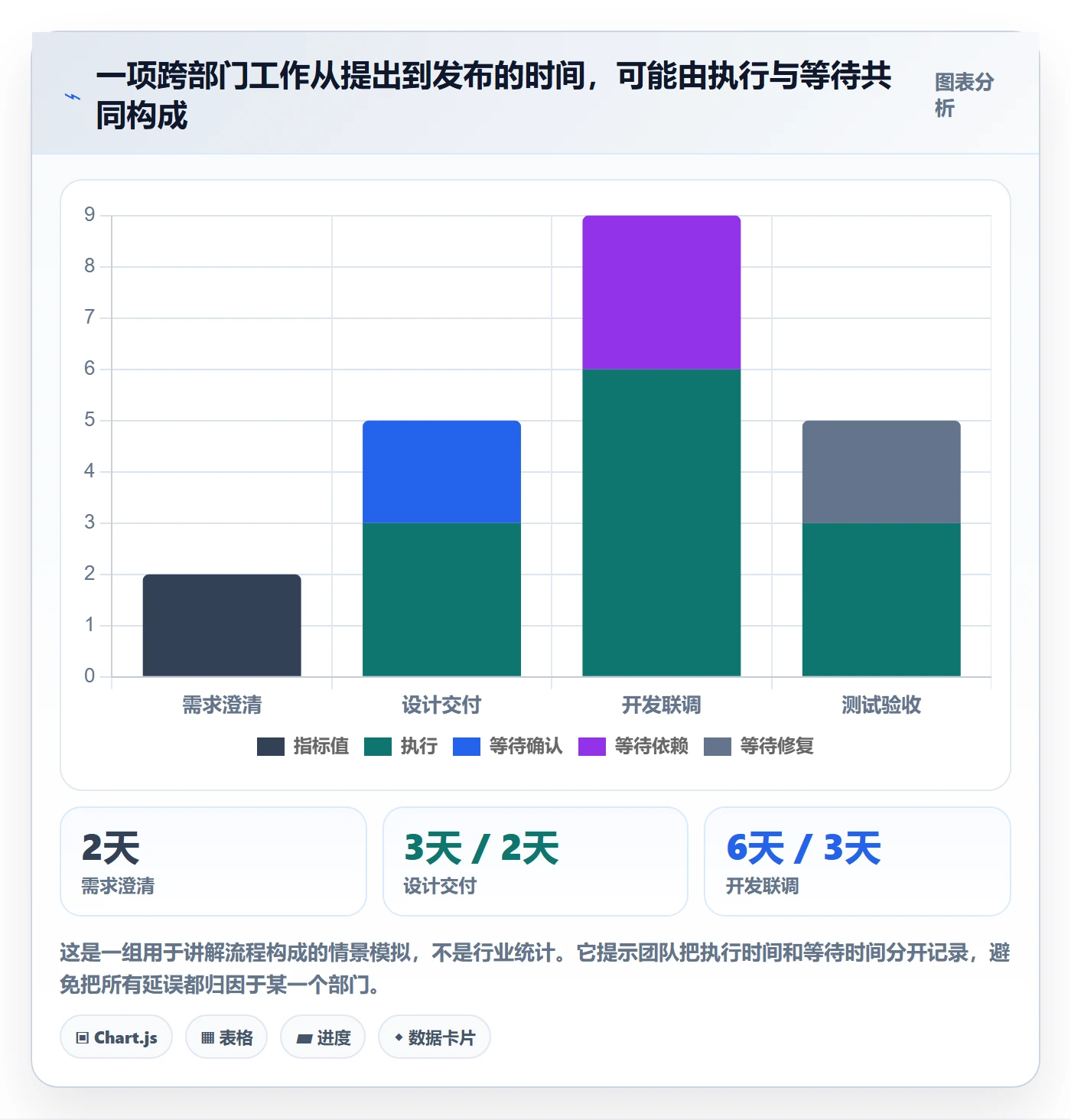Viewport: 1071px width, 1120px height.
Task: Click the chart title heading text
Action: tap(493, 96)
